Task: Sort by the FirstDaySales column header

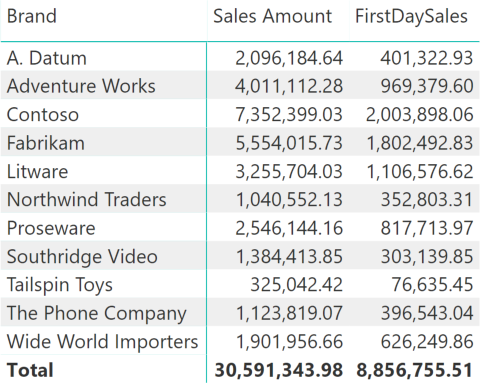Action: (x=411, y=16)
